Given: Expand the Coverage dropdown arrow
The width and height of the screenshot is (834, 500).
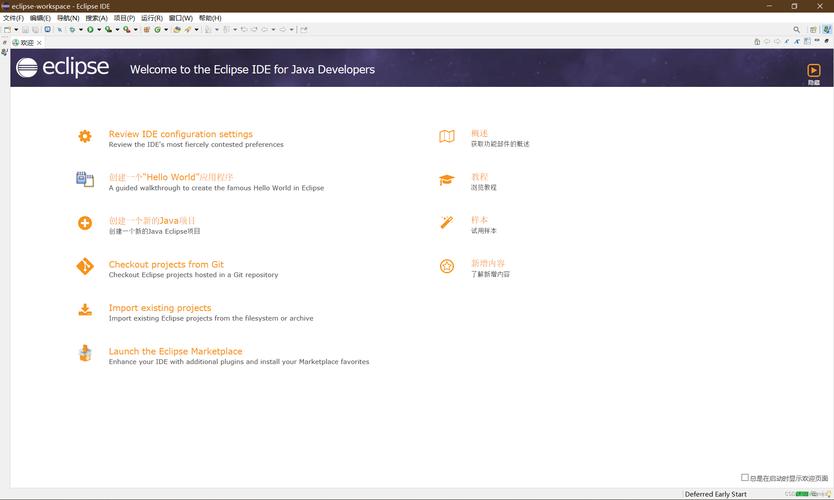Looking at the screenshot, I should click(x=118, y=30).
